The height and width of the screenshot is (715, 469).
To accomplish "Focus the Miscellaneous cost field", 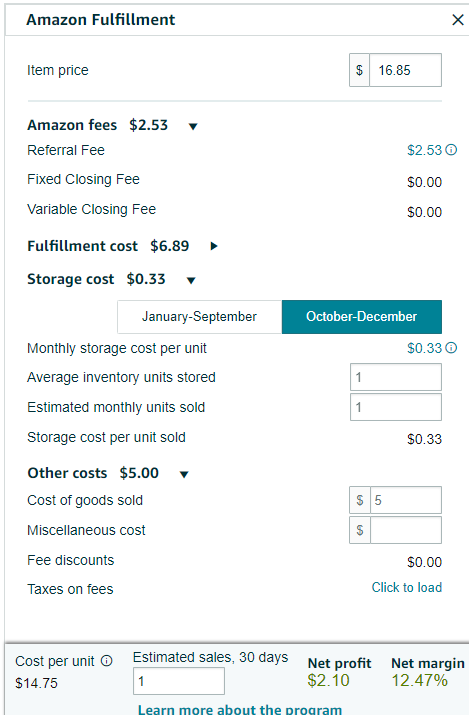I will (406, 530).
